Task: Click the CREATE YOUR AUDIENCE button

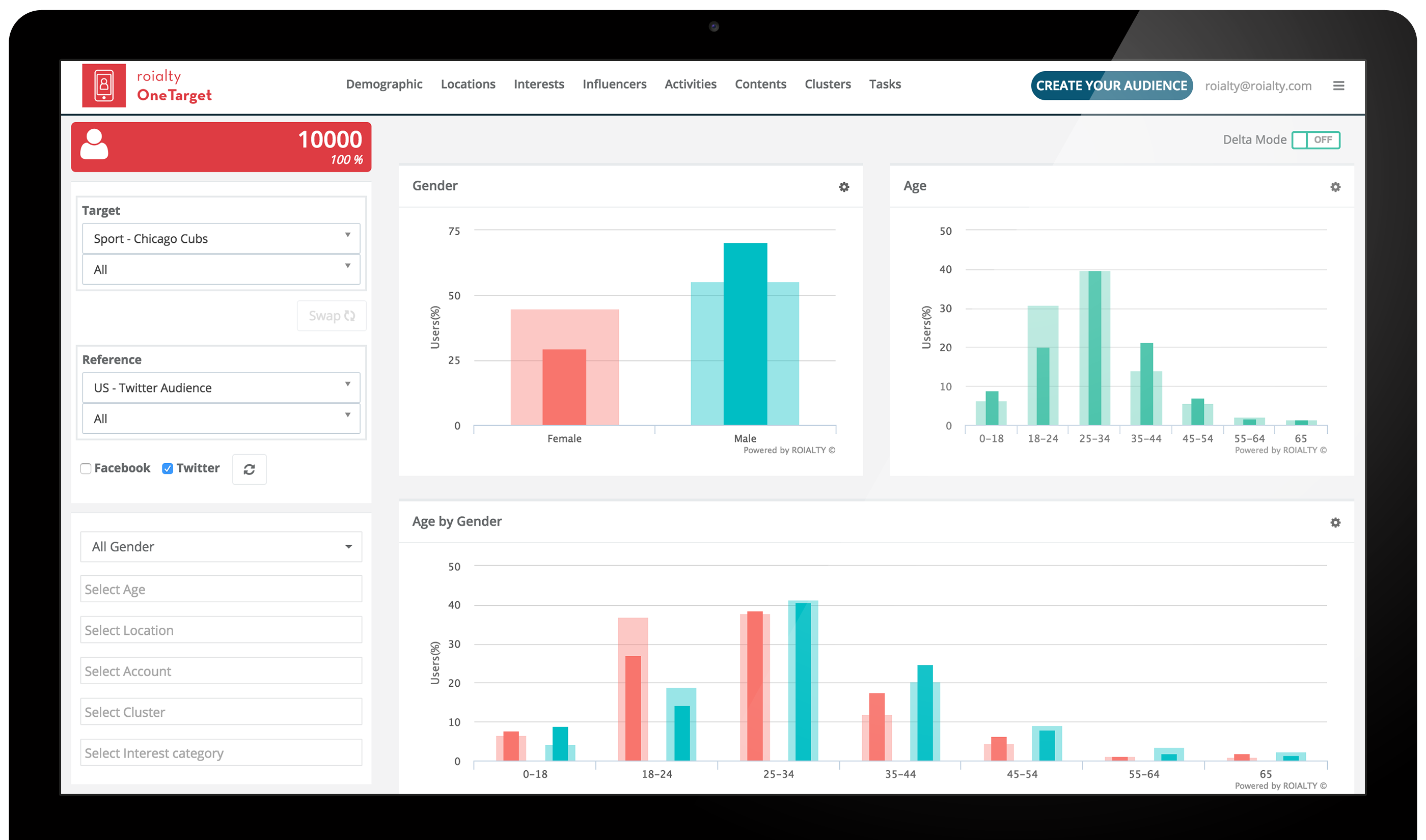Action: (1111, 86)
